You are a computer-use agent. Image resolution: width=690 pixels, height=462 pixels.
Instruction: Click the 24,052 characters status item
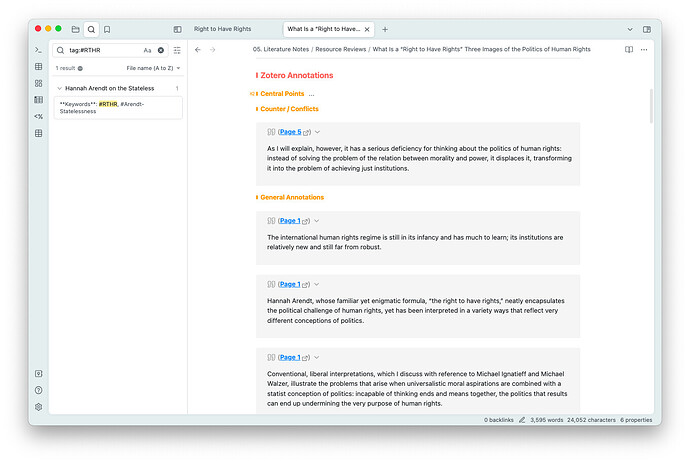[591, 420]
